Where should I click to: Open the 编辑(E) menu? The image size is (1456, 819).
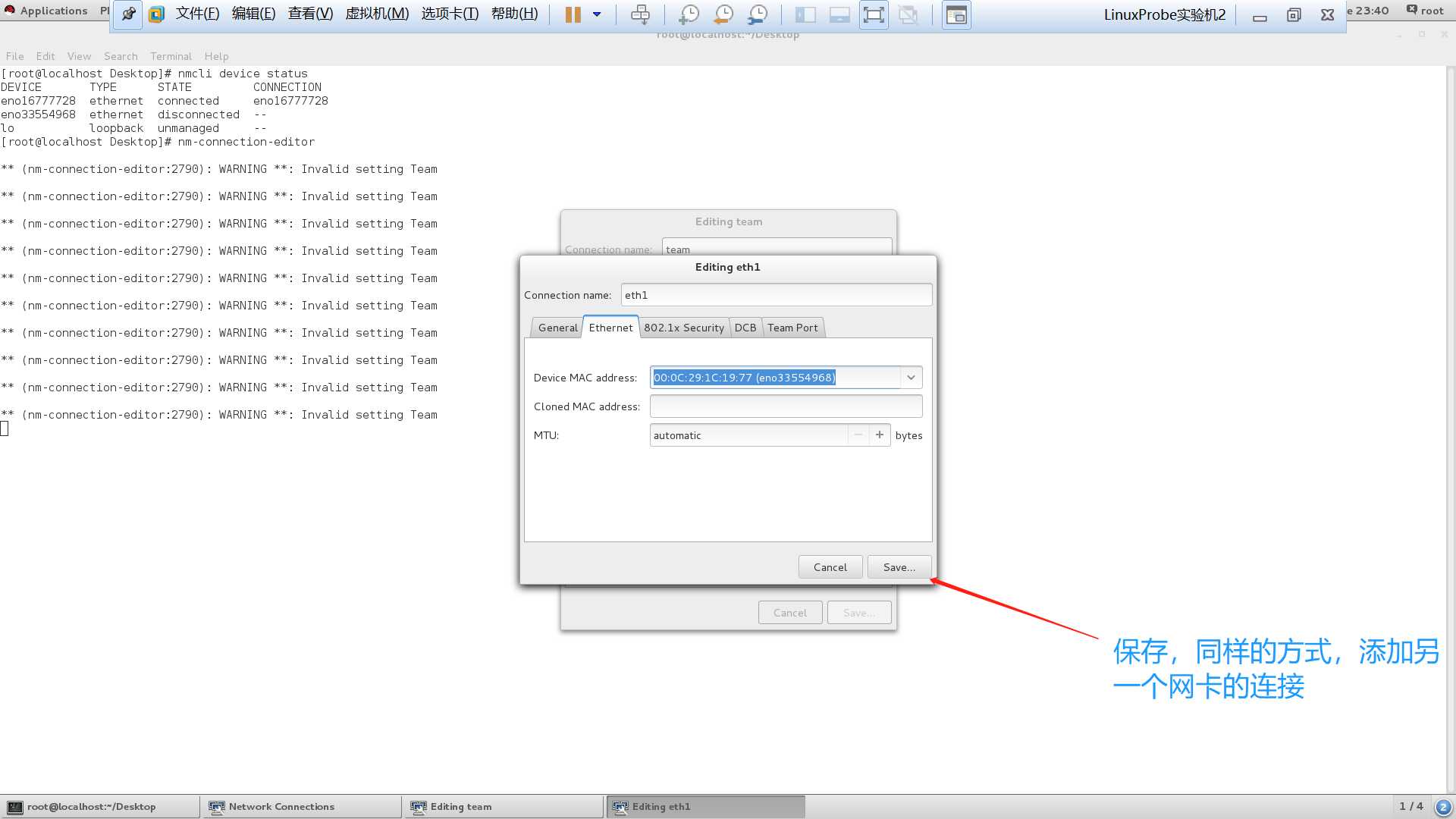(253, 14)
